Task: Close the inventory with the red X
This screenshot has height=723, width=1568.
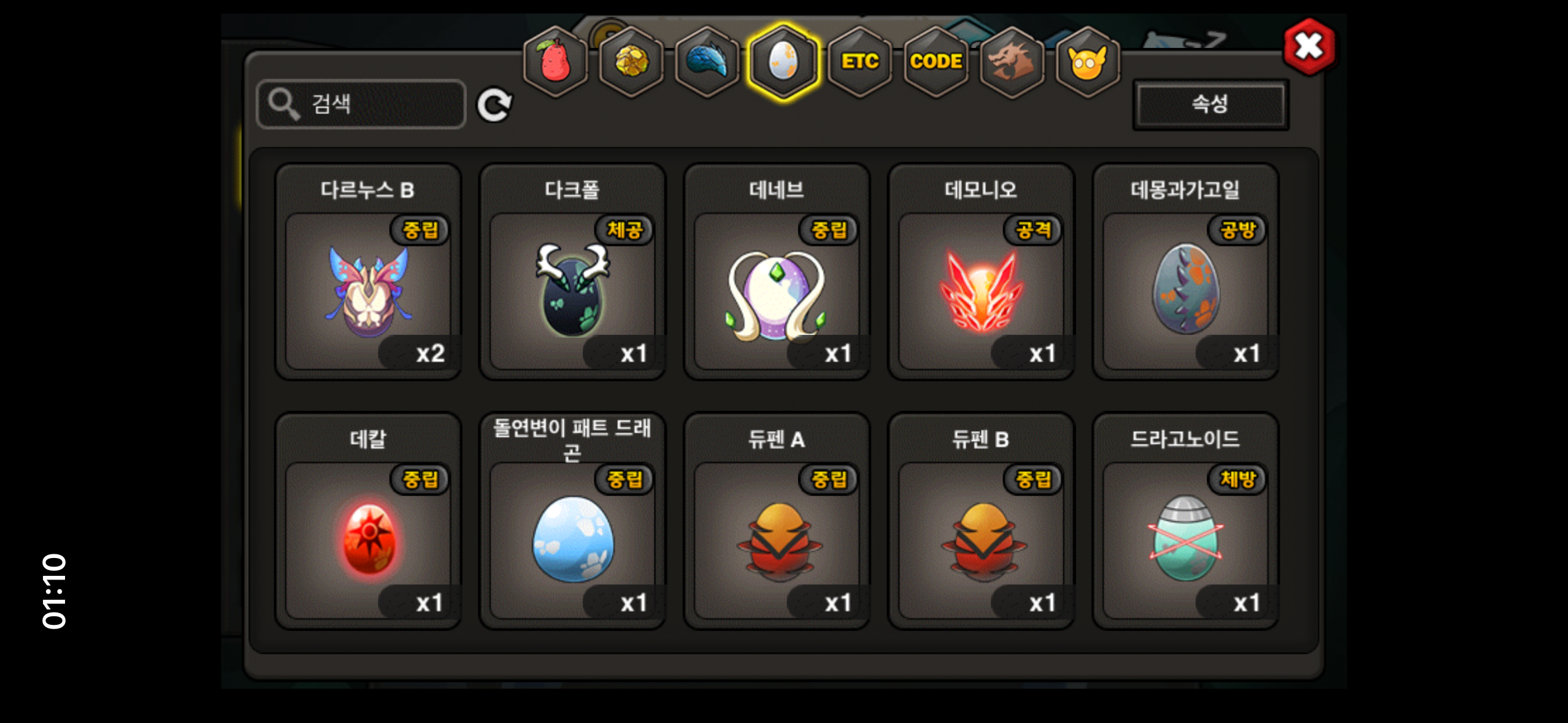Action: 1309,47
